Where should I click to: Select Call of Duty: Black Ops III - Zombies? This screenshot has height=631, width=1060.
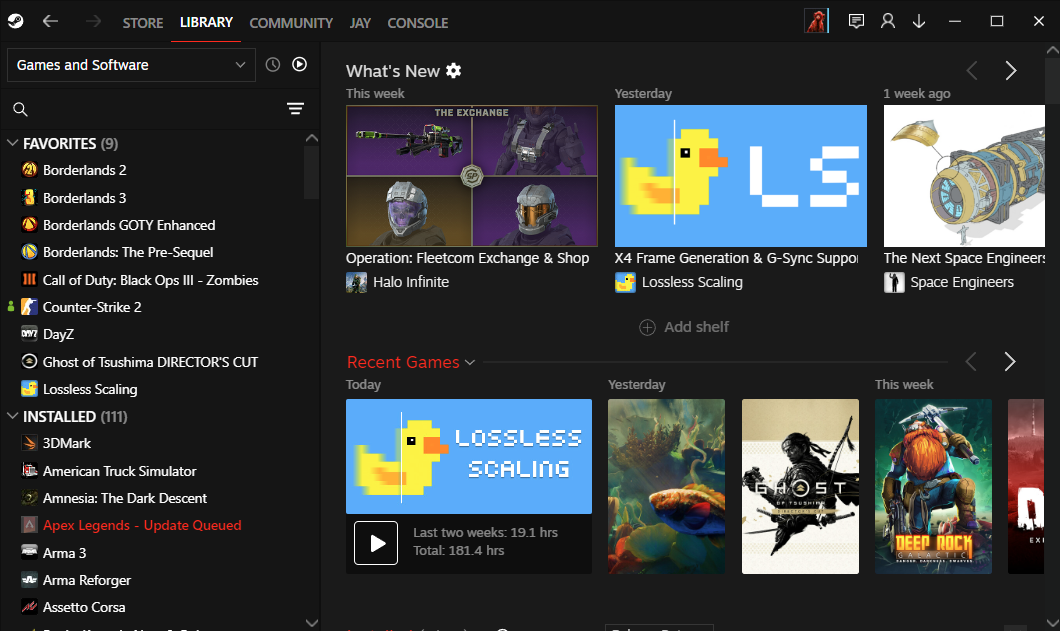click(x=151, y=280)
